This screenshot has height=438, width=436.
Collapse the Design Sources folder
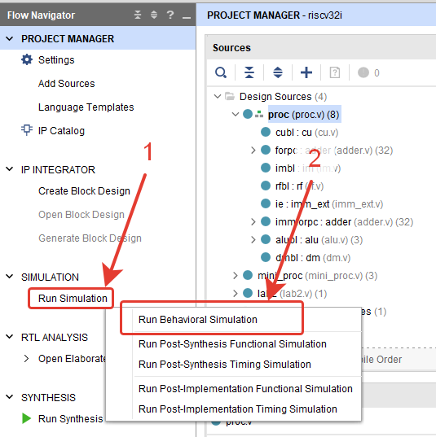pos(217,96)
